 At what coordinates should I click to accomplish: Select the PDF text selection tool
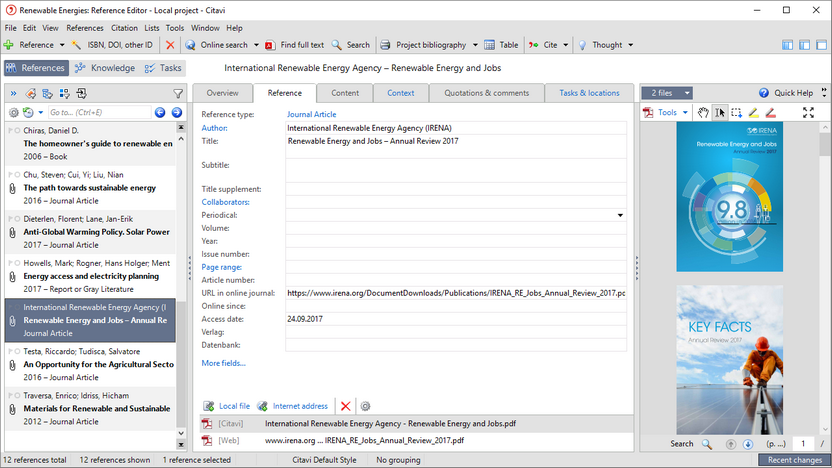[720, 112]
